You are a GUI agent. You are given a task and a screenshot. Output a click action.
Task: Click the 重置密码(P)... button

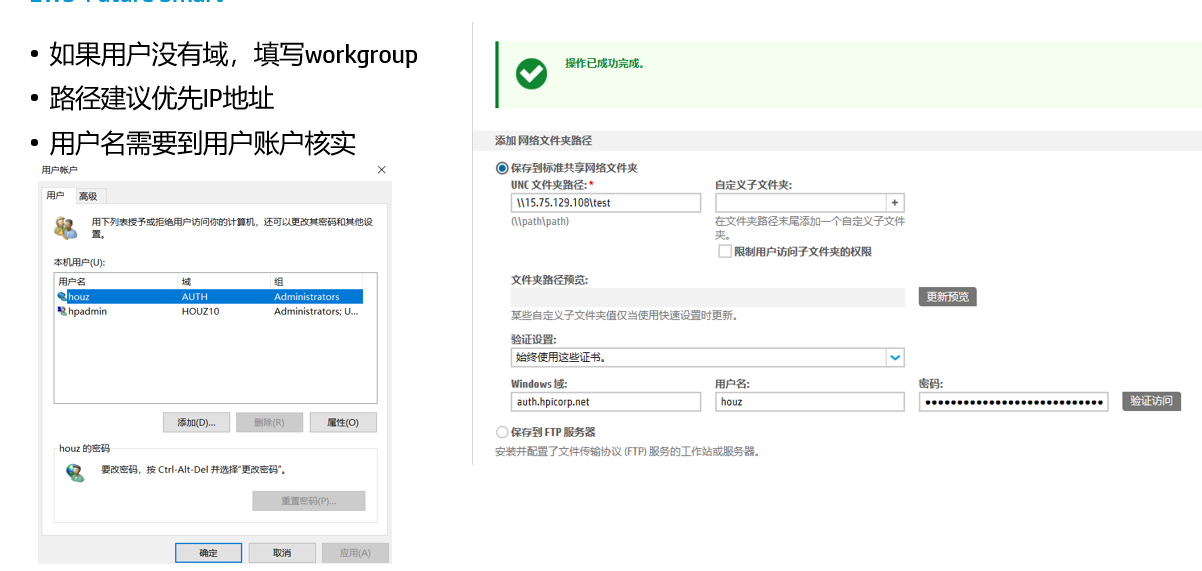click(309, 501)
